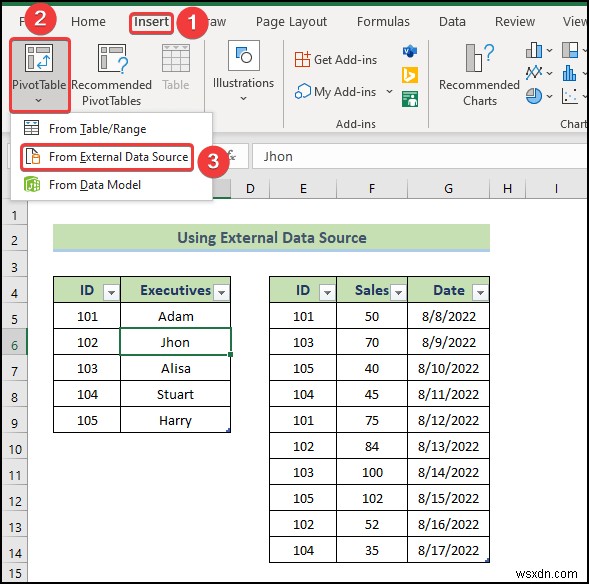Switch to the Home tab
This screenshot has height=584, width=589.
click(88, 22)
